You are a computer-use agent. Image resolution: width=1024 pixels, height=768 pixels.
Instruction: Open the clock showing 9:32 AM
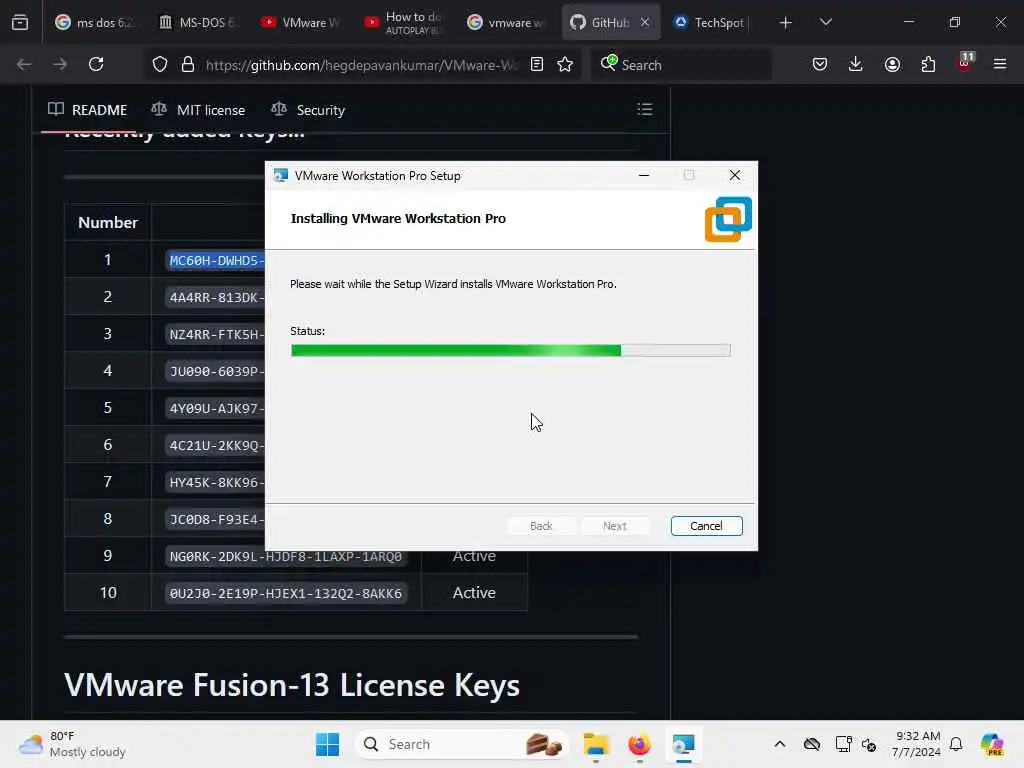pyautogui.click(x=916, y=744)
